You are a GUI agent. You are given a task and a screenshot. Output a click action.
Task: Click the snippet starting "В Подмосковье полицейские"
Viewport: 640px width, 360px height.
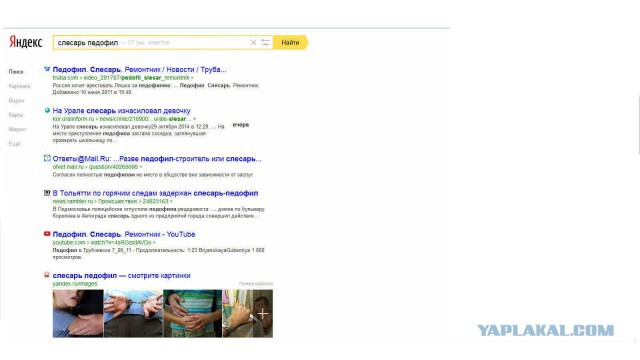coord(158,212)
